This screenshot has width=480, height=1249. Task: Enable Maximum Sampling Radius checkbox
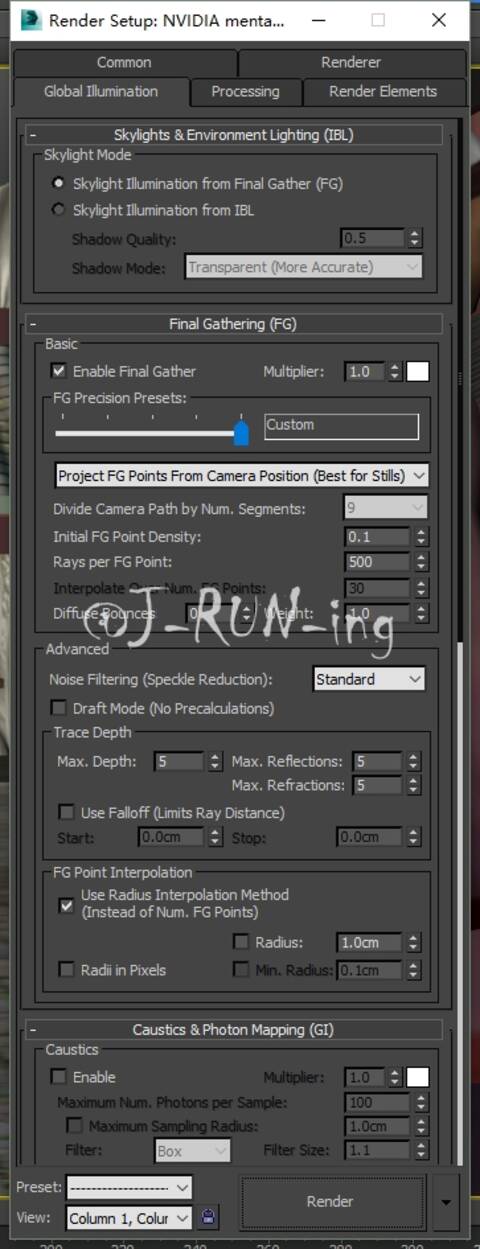(75, 1126)
